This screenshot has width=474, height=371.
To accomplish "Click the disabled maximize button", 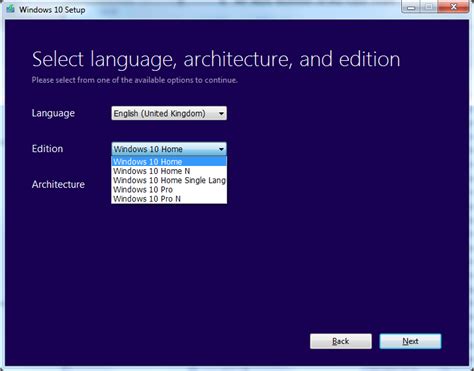I will [429, 7].
